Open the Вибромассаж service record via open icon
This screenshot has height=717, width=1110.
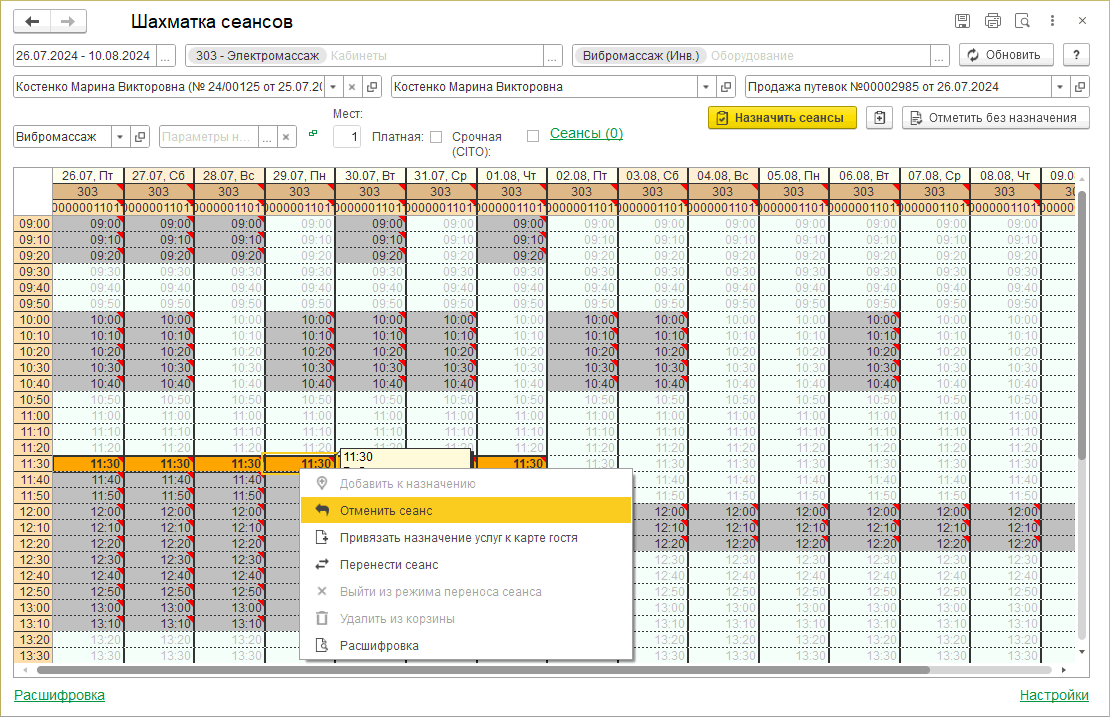click(141, 137)
